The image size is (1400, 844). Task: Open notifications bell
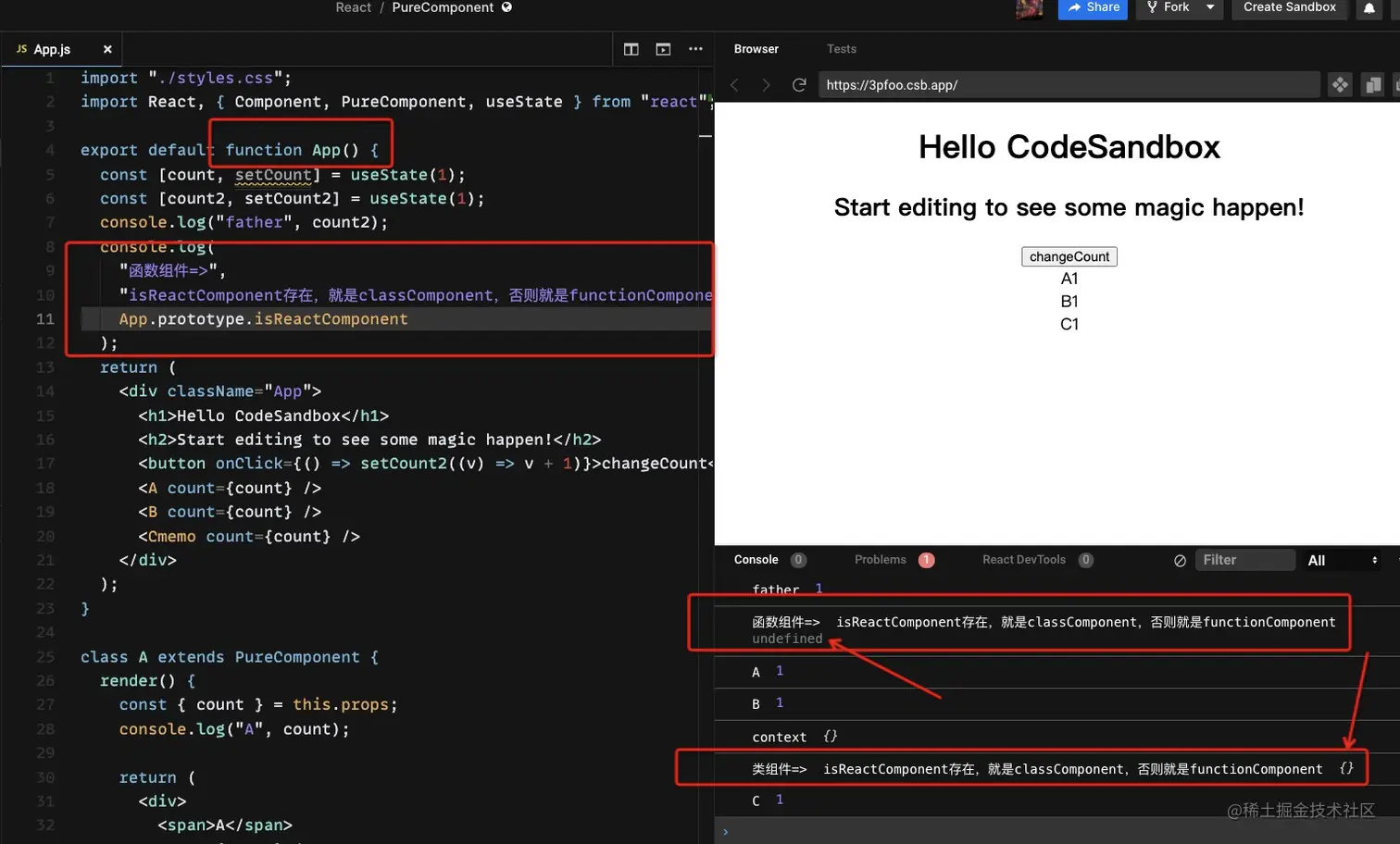tap(1369, 8)
